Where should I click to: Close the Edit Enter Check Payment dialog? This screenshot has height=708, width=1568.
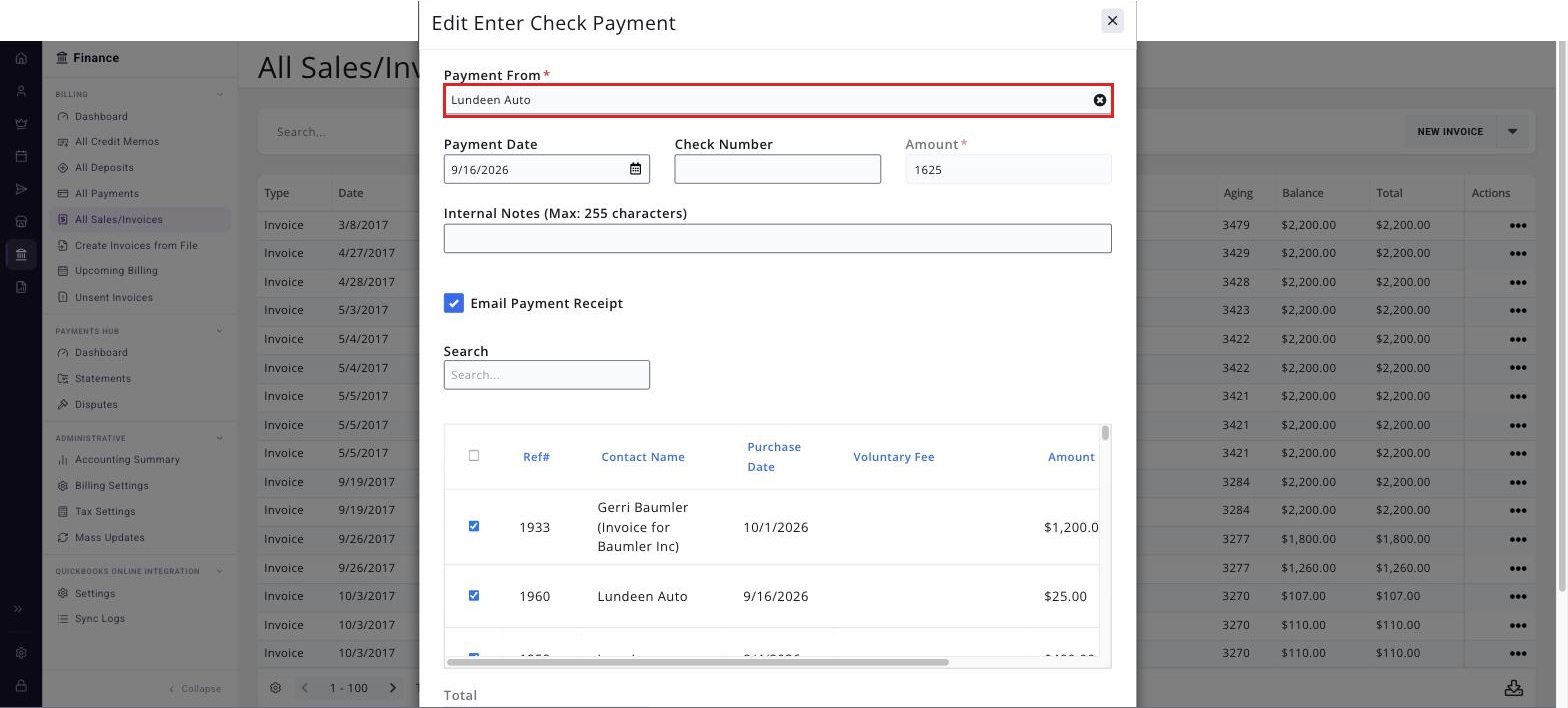[x=1112, y=21]
